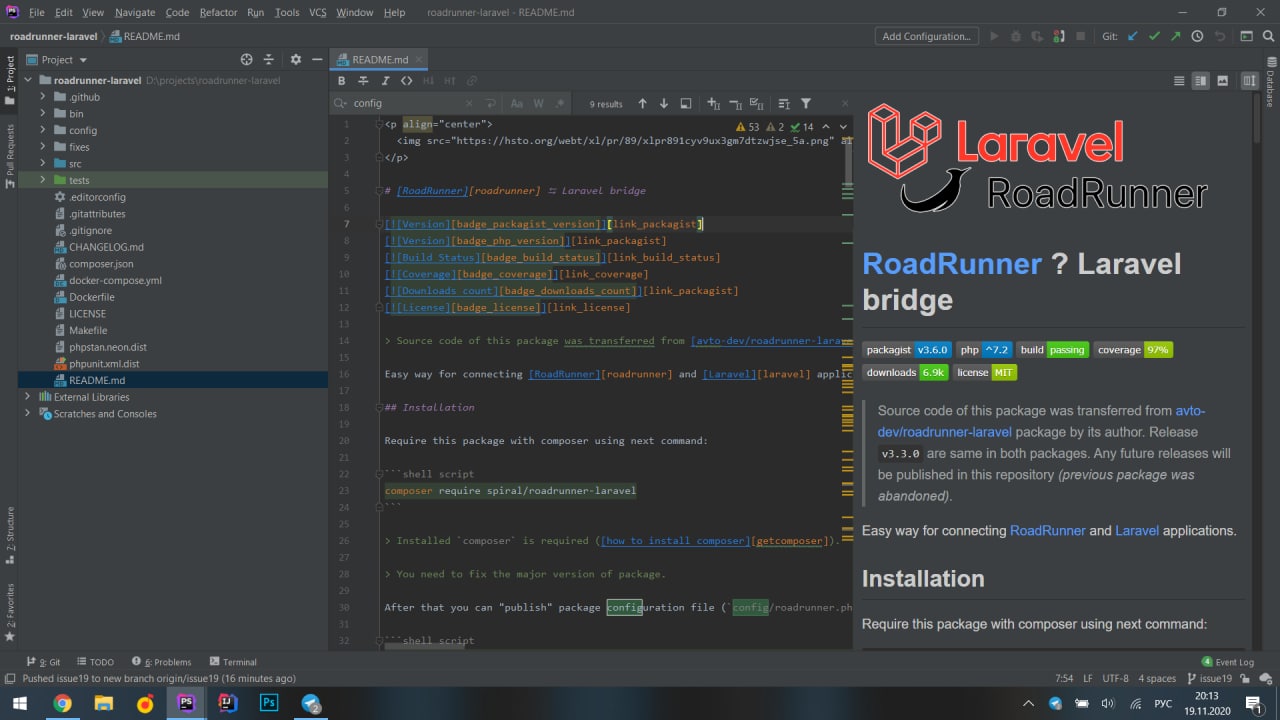Commit changes with green checkmark
1280x720 pixels.
(x=1154, y=36)
